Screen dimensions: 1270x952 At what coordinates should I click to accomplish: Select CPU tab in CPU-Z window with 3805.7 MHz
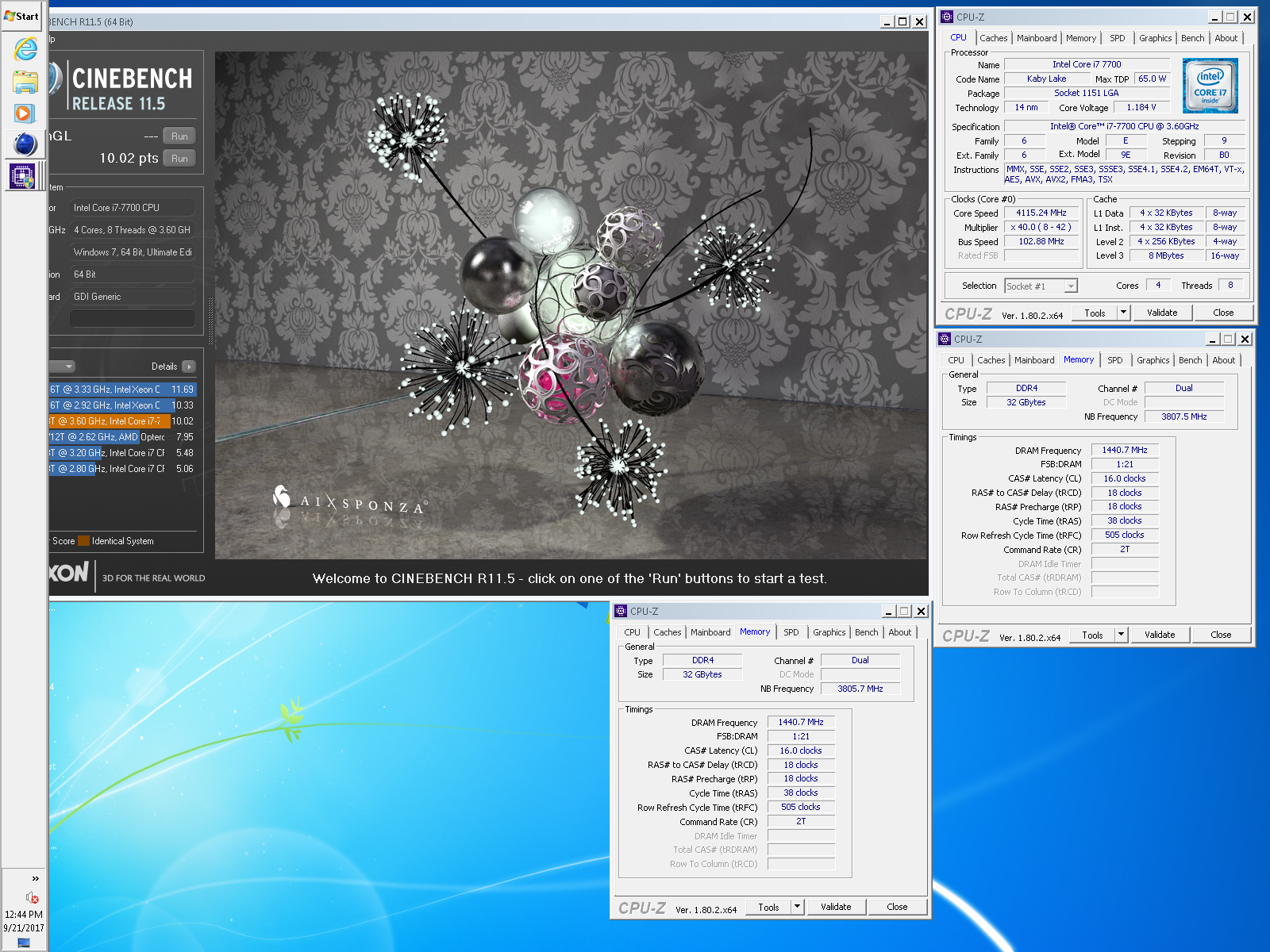pos(632,632)
